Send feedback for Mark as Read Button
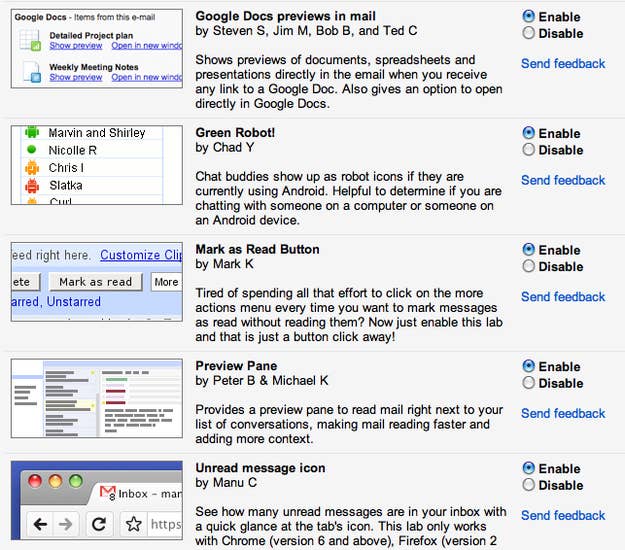625x550 pixels. click(563, 297)
